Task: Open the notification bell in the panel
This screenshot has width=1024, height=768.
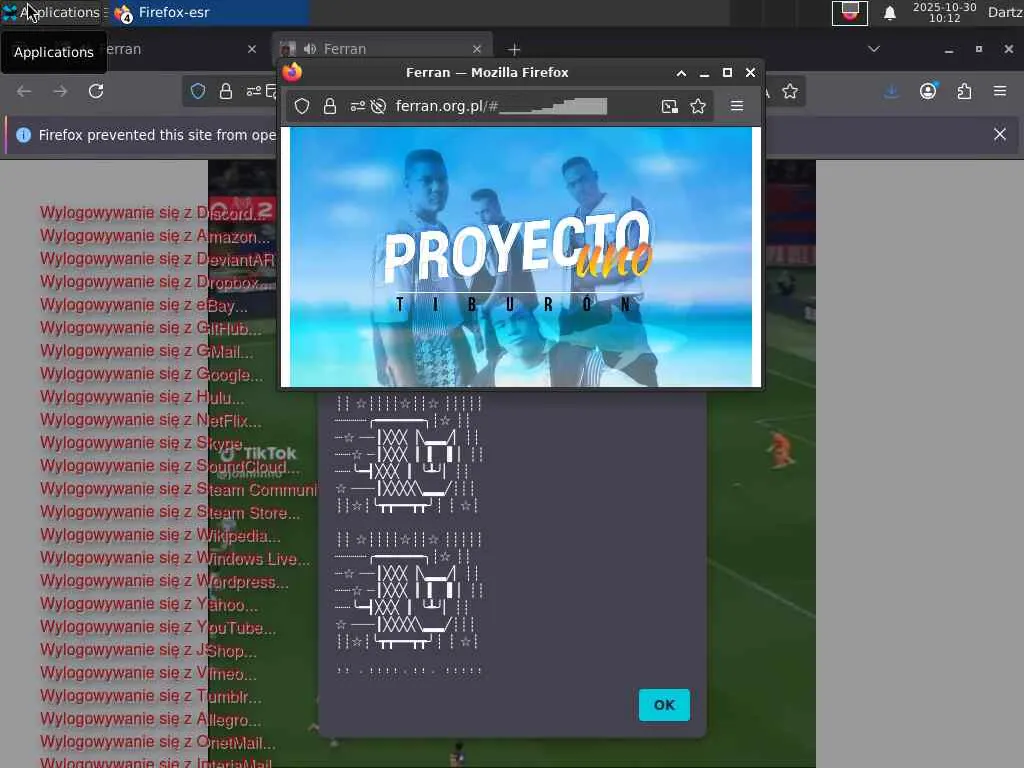Action: [889, 12]
